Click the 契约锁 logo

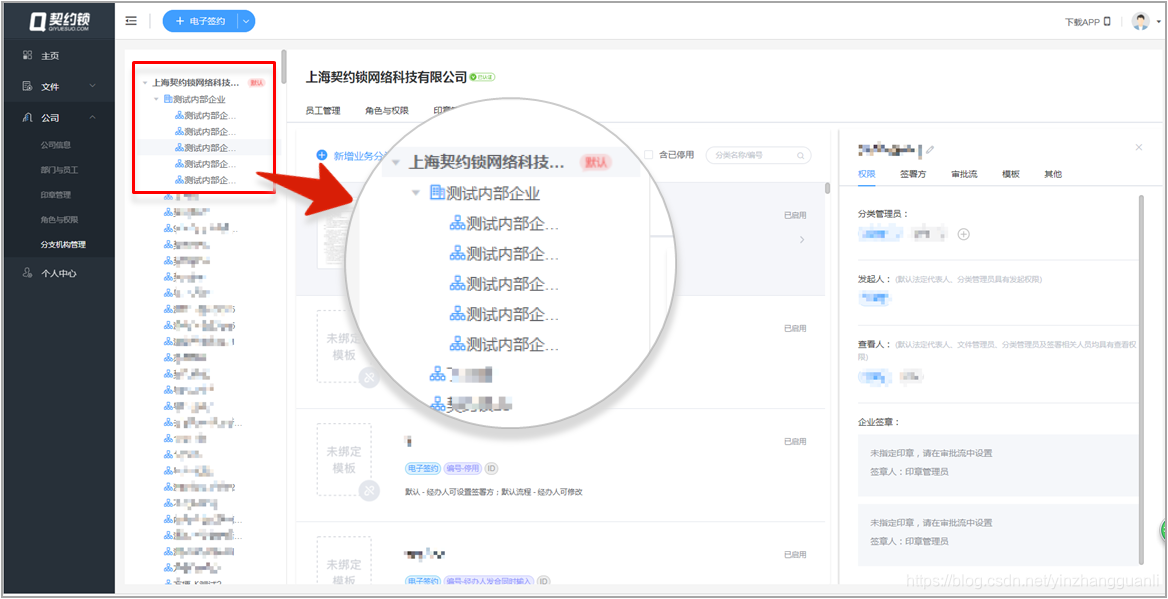click(60, 21)
